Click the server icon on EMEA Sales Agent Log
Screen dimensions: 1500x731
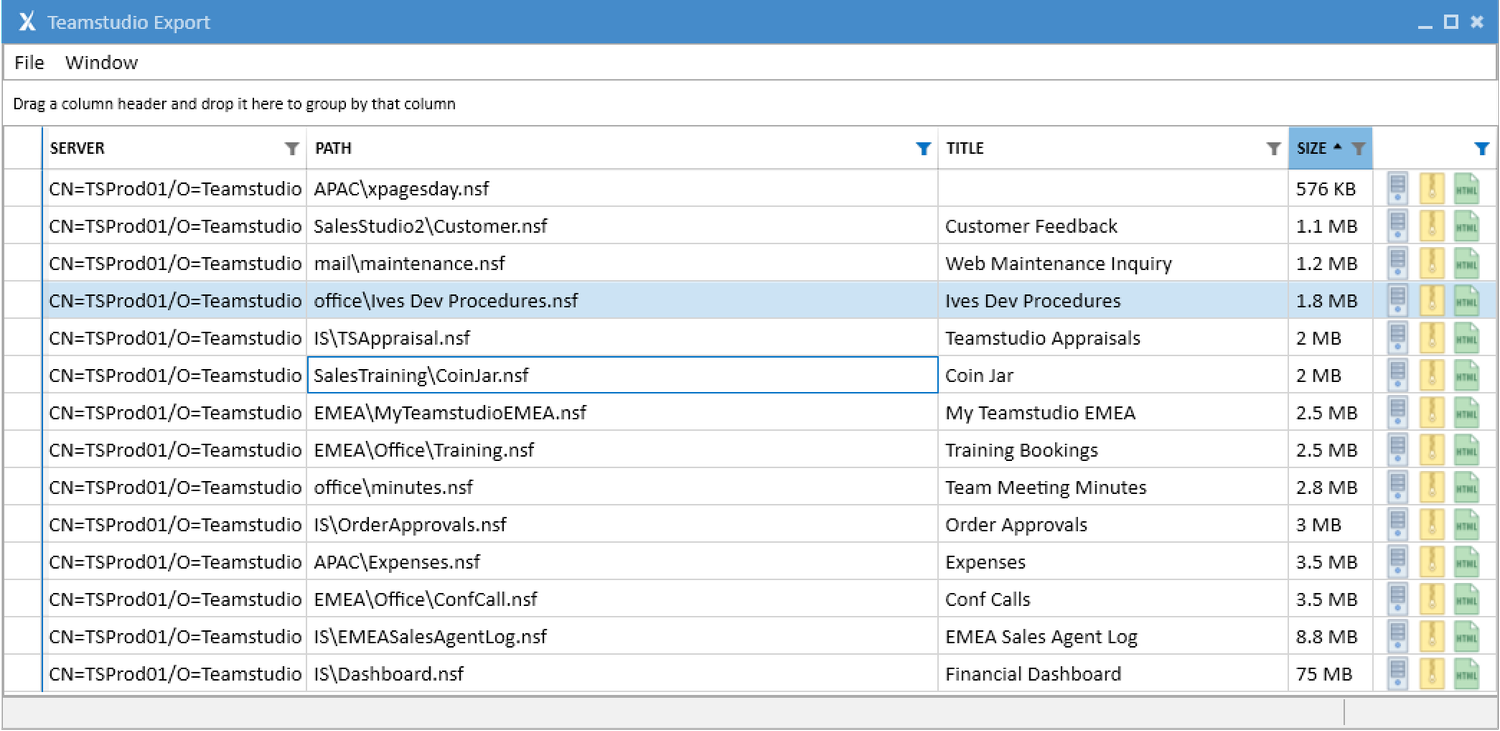pos(1396,637)
